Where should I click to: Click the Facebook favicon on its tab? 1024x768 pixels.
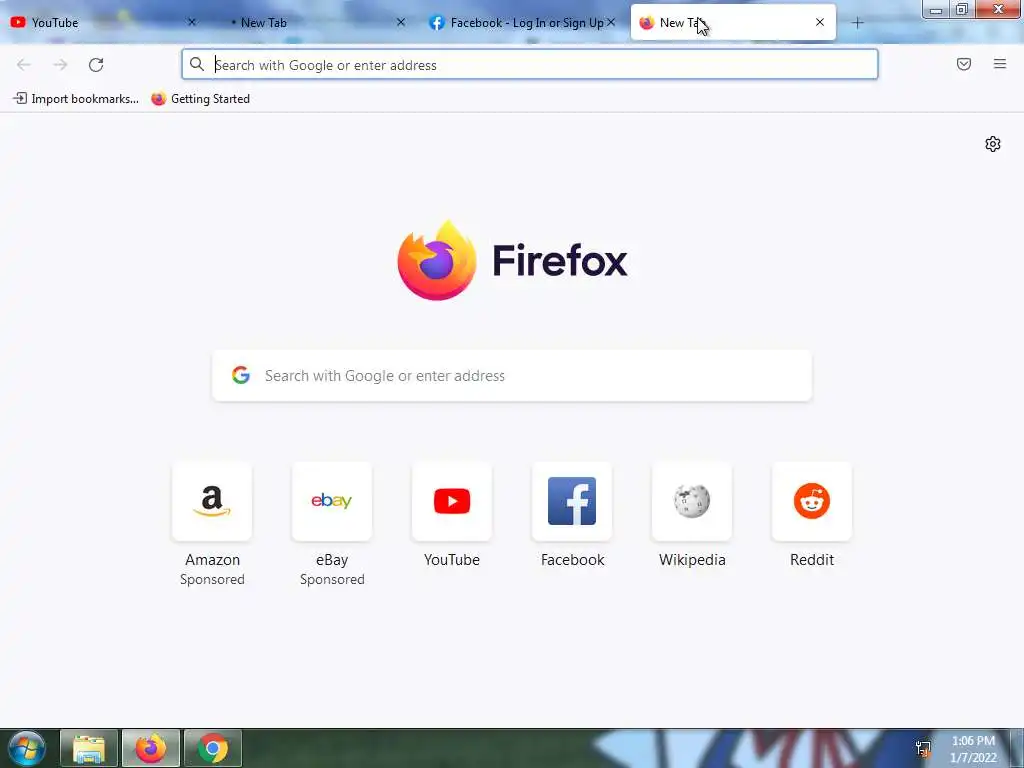(x=437, y=22)
